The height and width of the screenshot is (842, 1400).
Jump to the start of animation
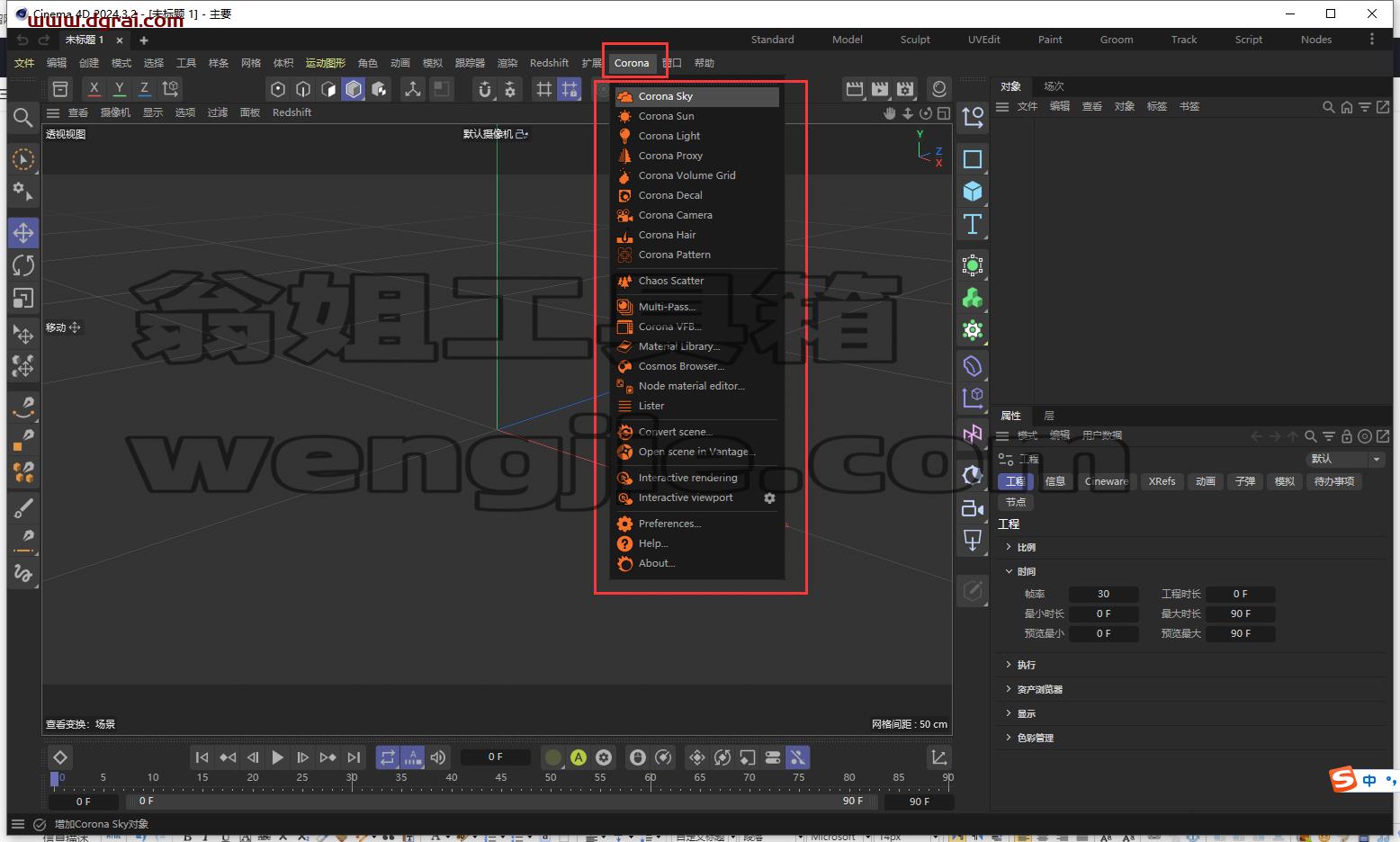pos(202,757)
